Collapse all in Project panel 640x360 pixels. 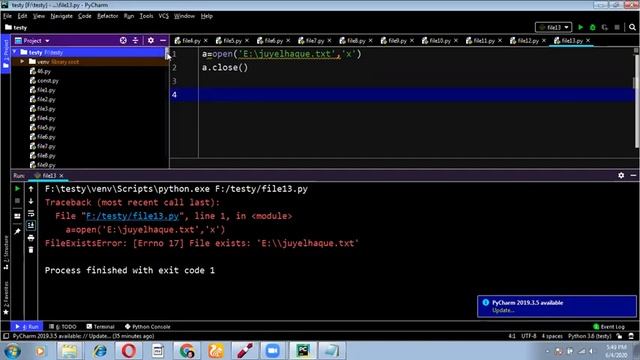coord(136,40)
